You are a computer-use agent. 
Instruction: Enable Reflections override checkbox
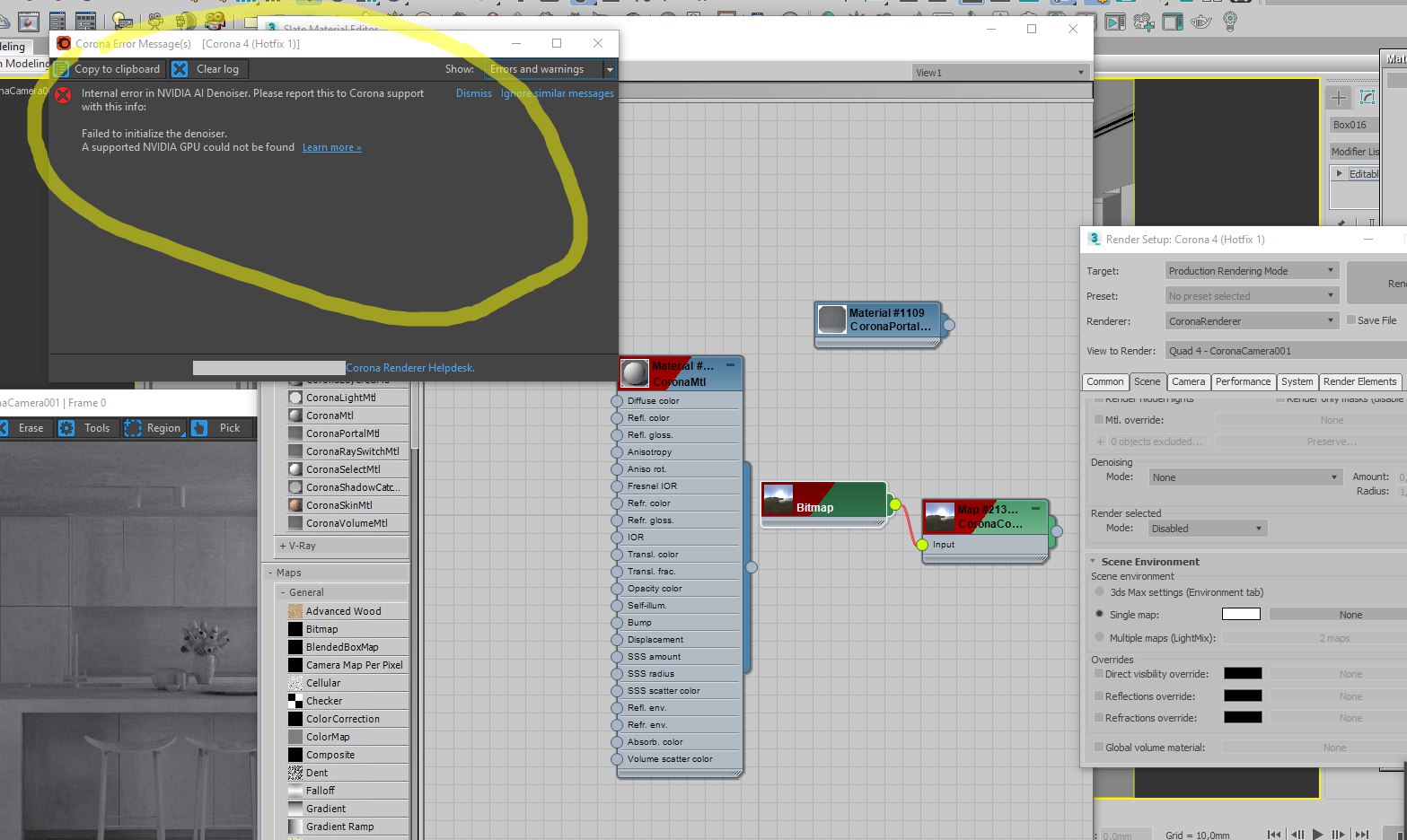[1099, 696]
